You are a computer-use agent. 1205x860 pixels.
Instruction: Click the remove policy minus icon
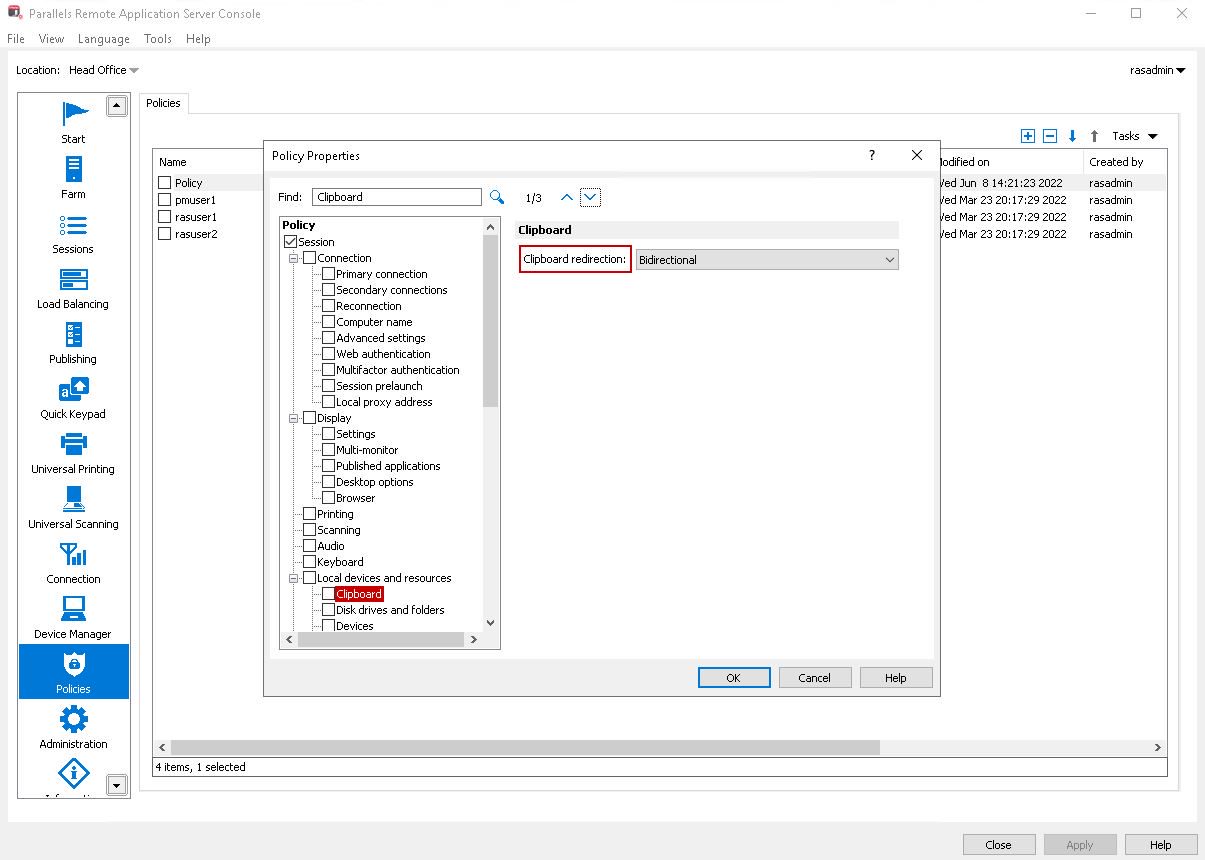pos(1049,136)
